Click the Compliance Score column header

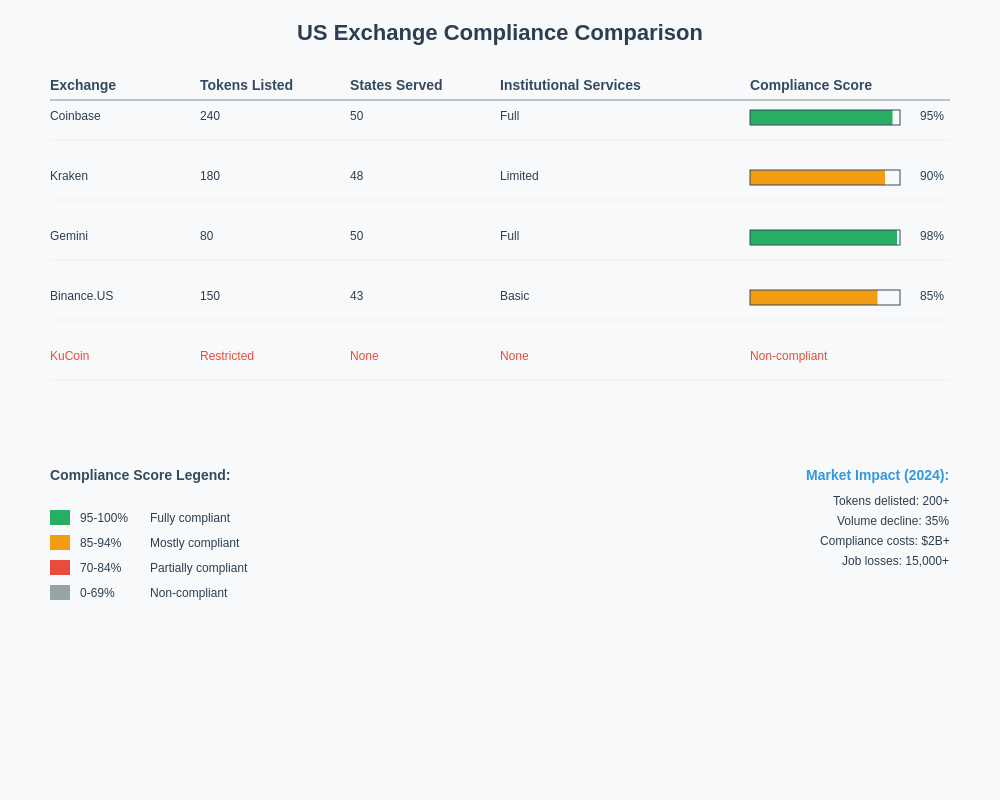point(811,85)
